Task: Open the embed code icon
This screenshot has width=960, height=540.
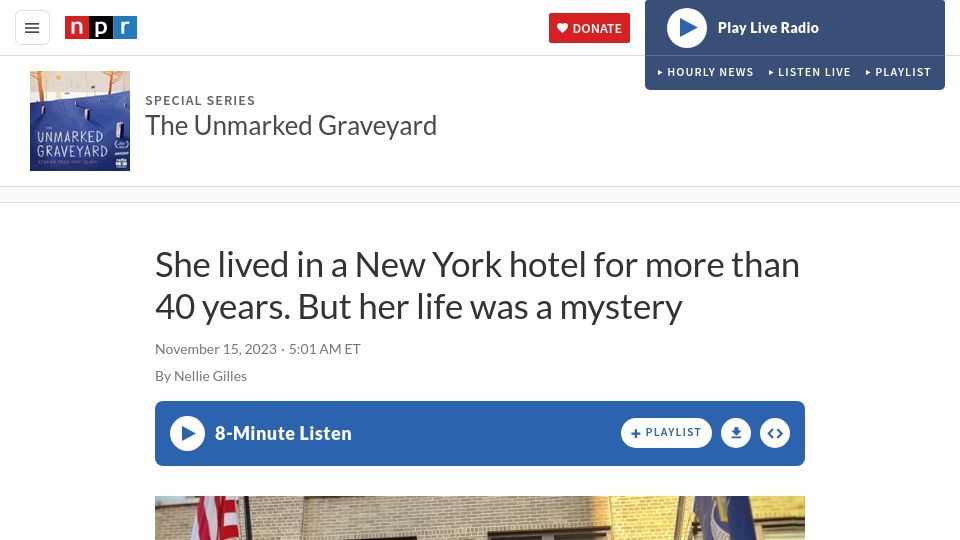Action: 775,433
